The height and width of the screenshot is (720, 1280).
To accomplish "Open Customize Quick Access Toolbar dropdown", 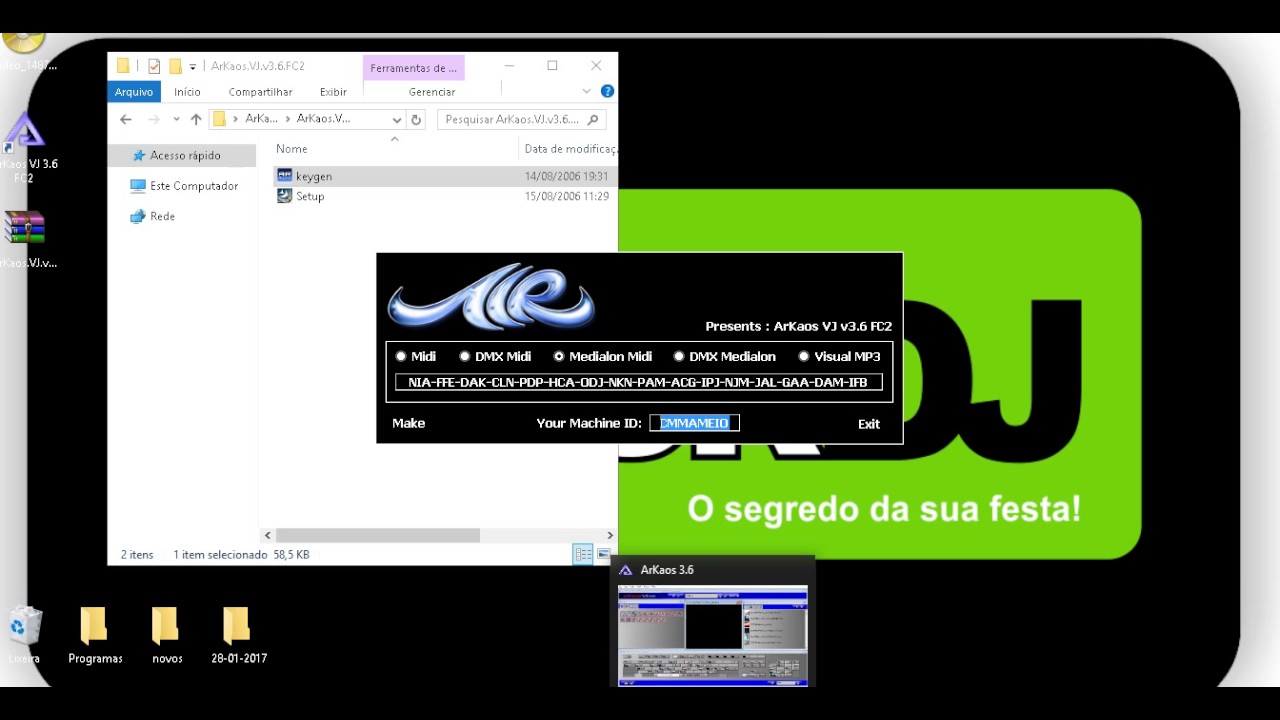I will pyautogui.click(x=193, y=67).
